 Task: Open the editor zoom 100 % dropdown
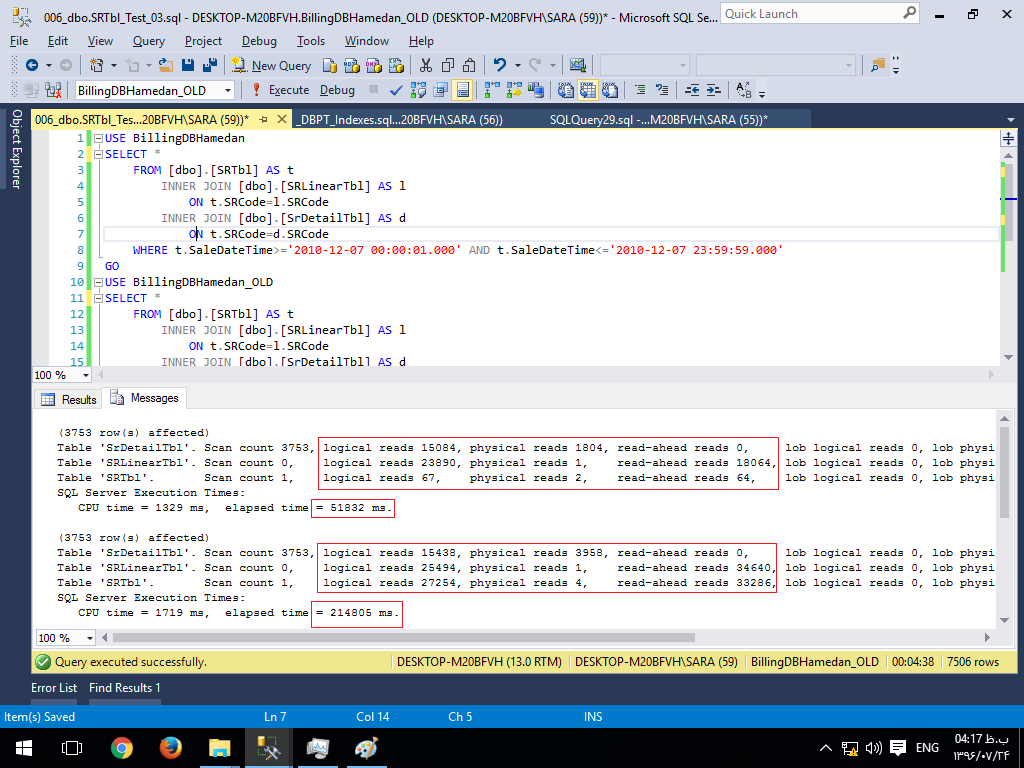click(x=86, y=376)
